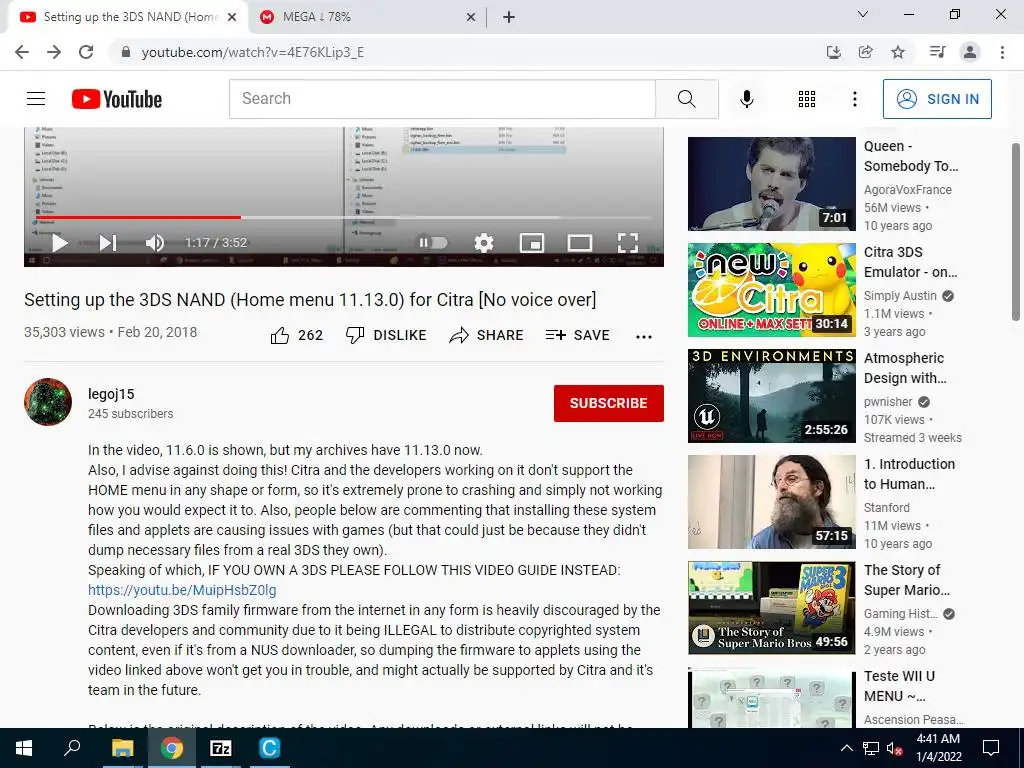Click the search magnifier button
The height and width of the screenshot is (768, 1024).
(x=686, y=99)
